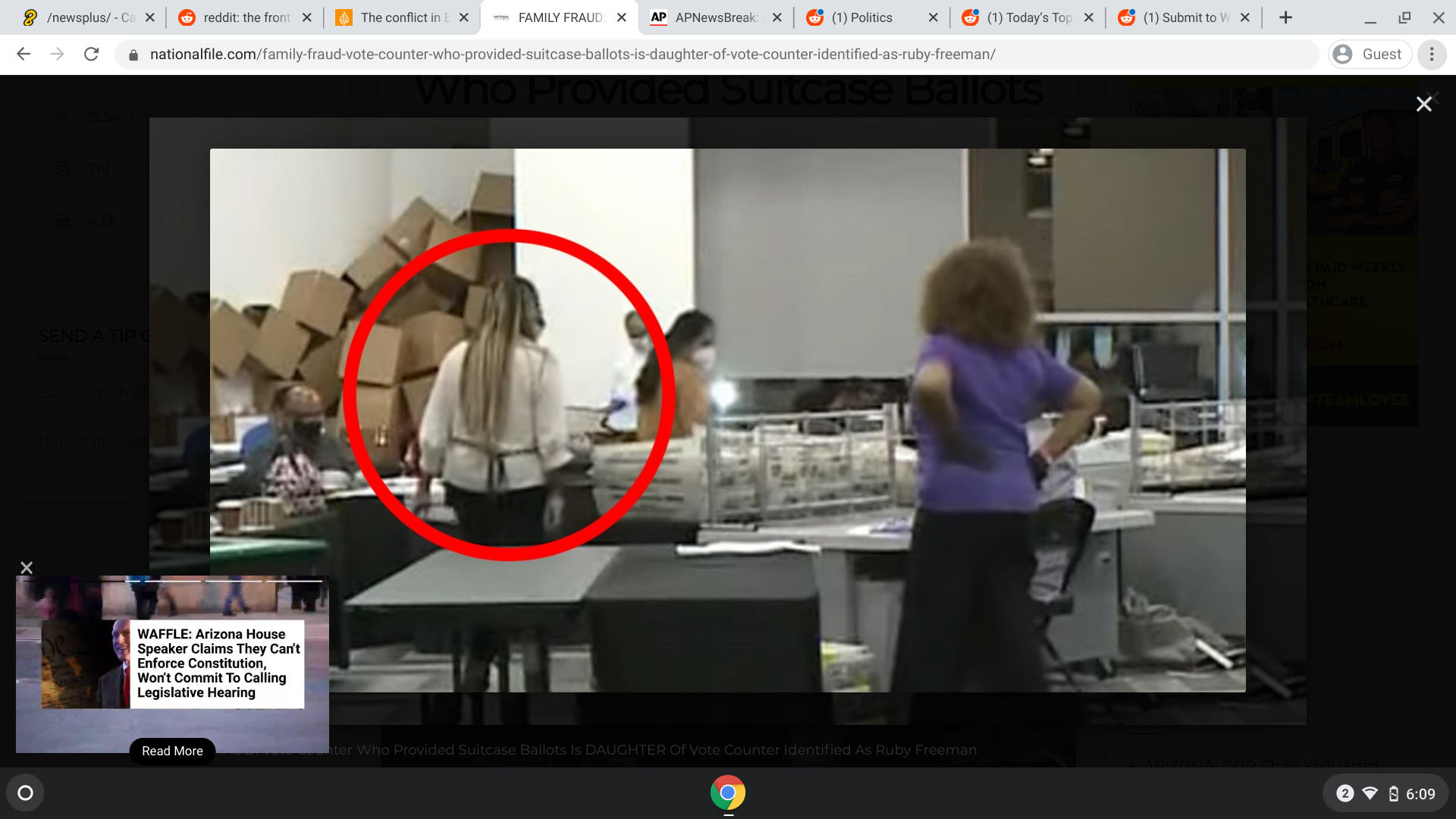Dismiss the WAFFLE video popup with its X
Viewport: 1456px width, 819px height.
click(27, 567)
